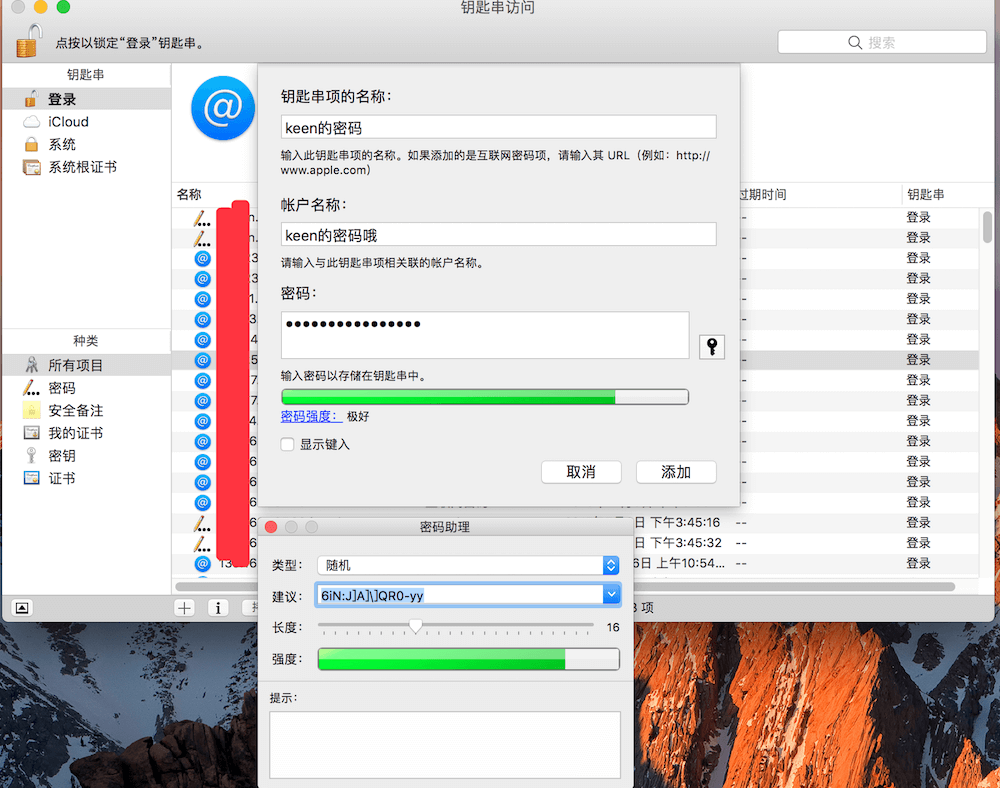Select 系统根证书 keychain in the sidebar
The width and height of the screenshot is (1000, 788).
coord(82,167)
